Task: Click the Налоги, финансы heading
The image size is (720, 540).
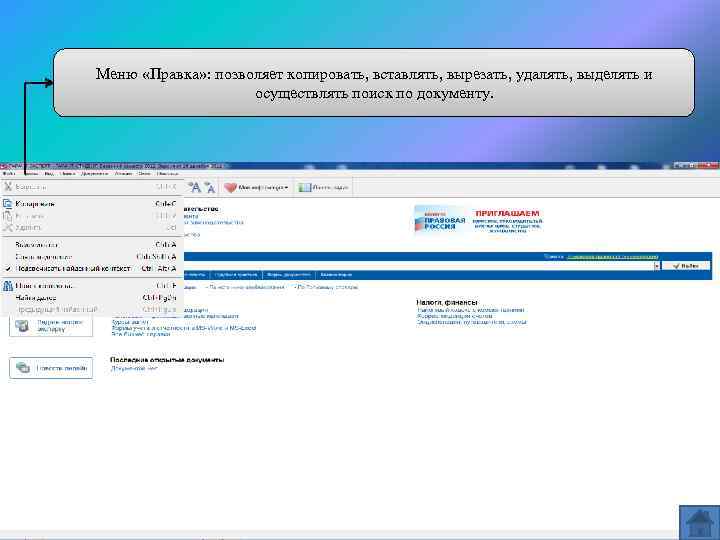Action: [447, 302]
